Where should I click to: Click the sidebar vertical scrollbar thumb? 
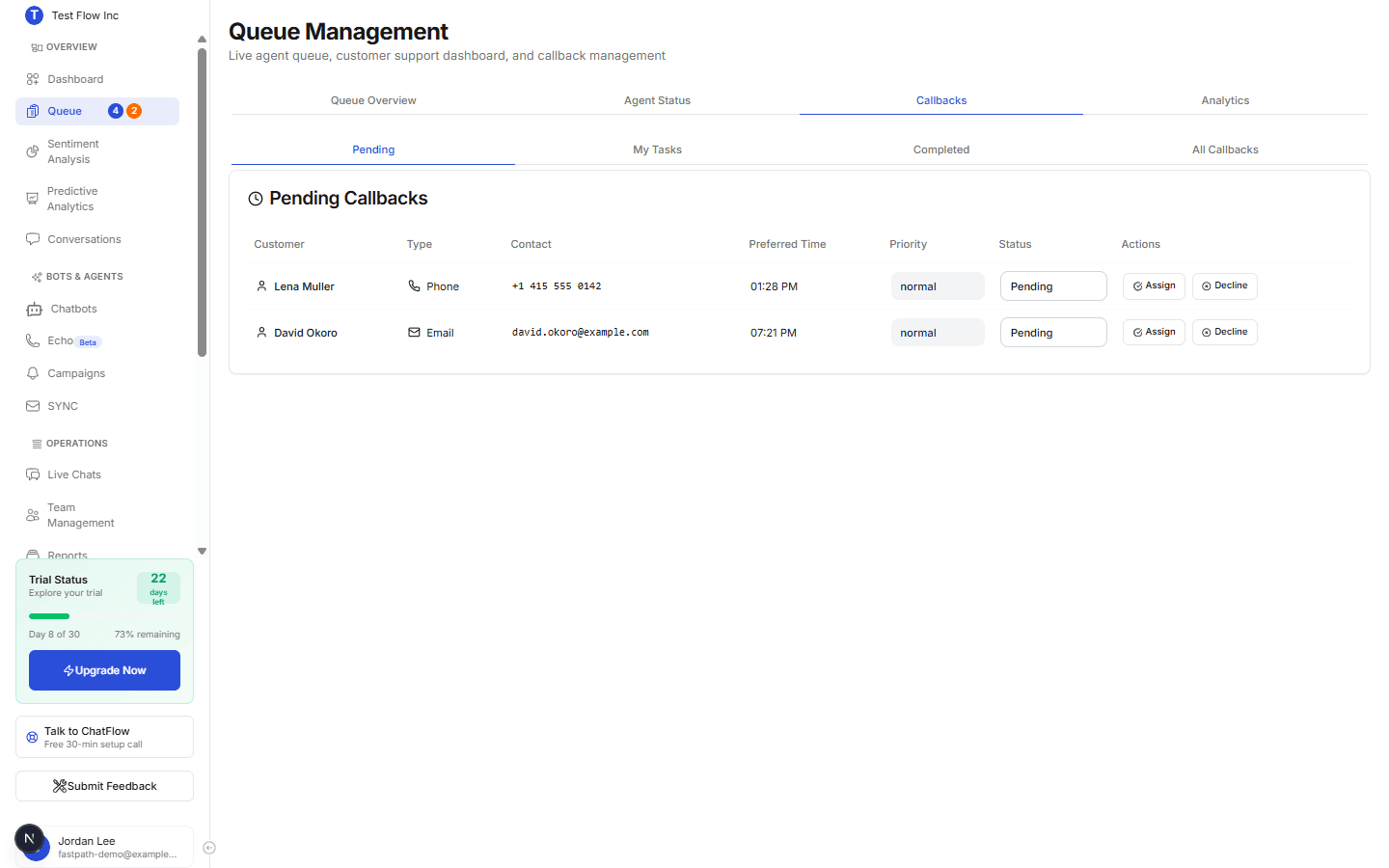pyautogui.click(x=202, y=203)
